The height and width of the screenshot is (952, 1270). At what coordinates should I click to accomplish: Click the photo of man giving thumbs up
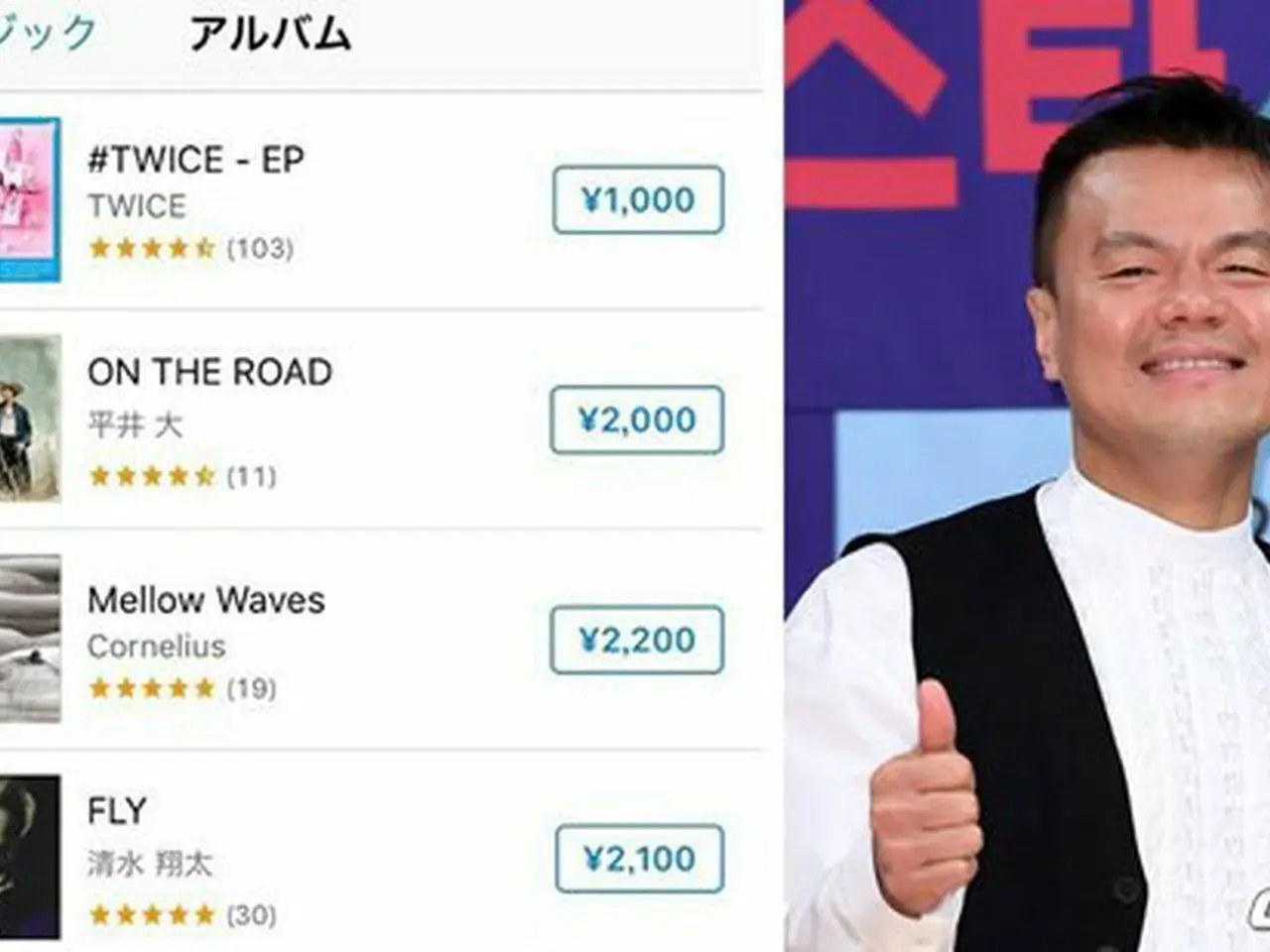coord(1027,476)
